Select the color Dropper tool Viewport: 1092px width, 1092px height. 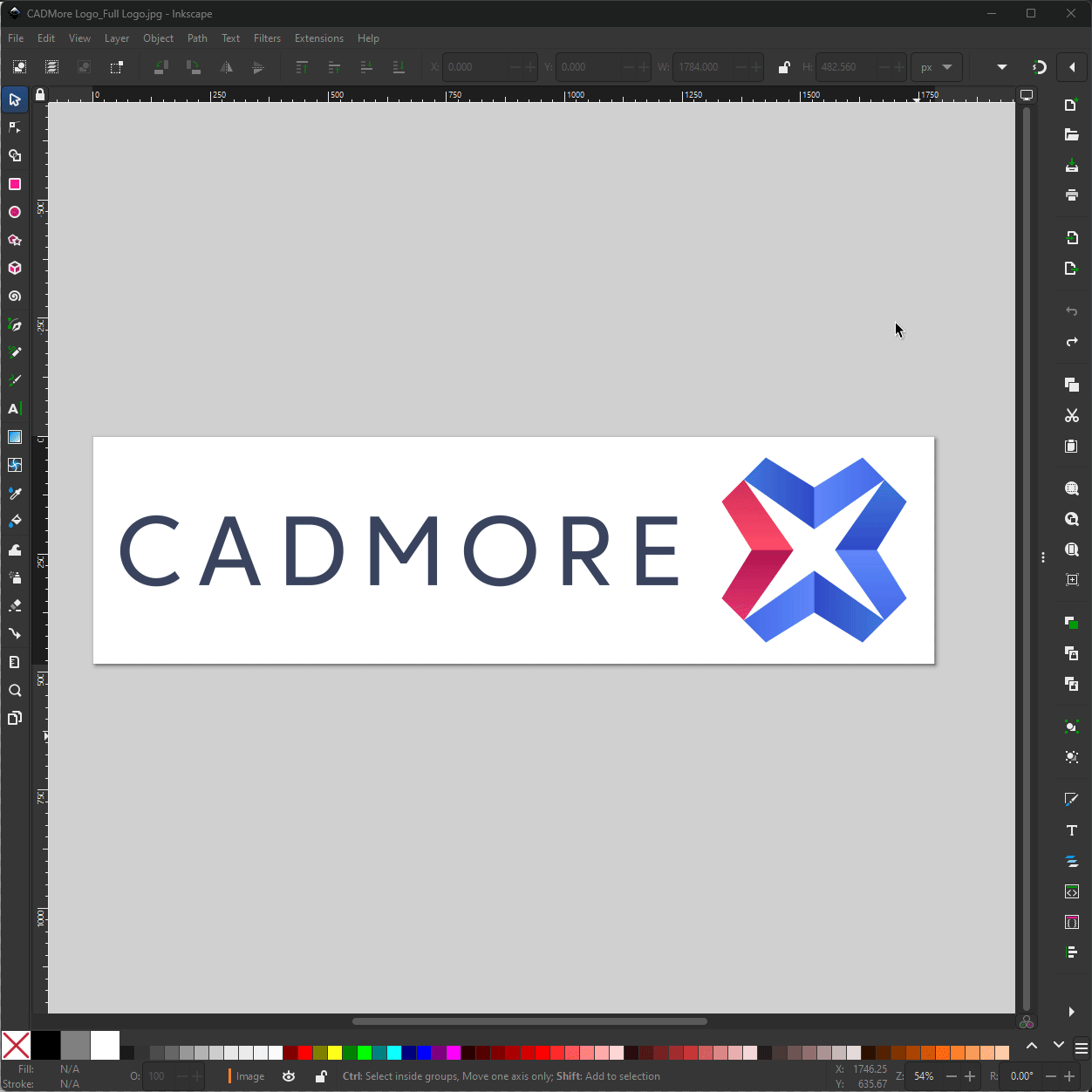[x=15, y=493]
